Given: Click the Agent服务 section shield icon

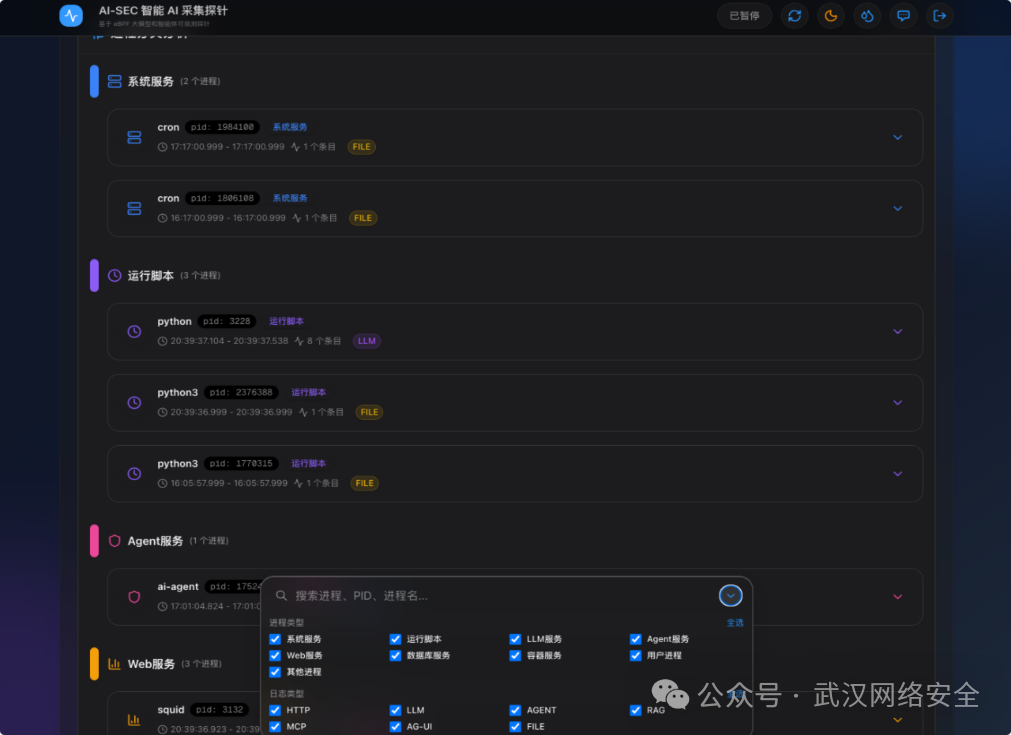Looking at the screenshot, I should point(114,540).
